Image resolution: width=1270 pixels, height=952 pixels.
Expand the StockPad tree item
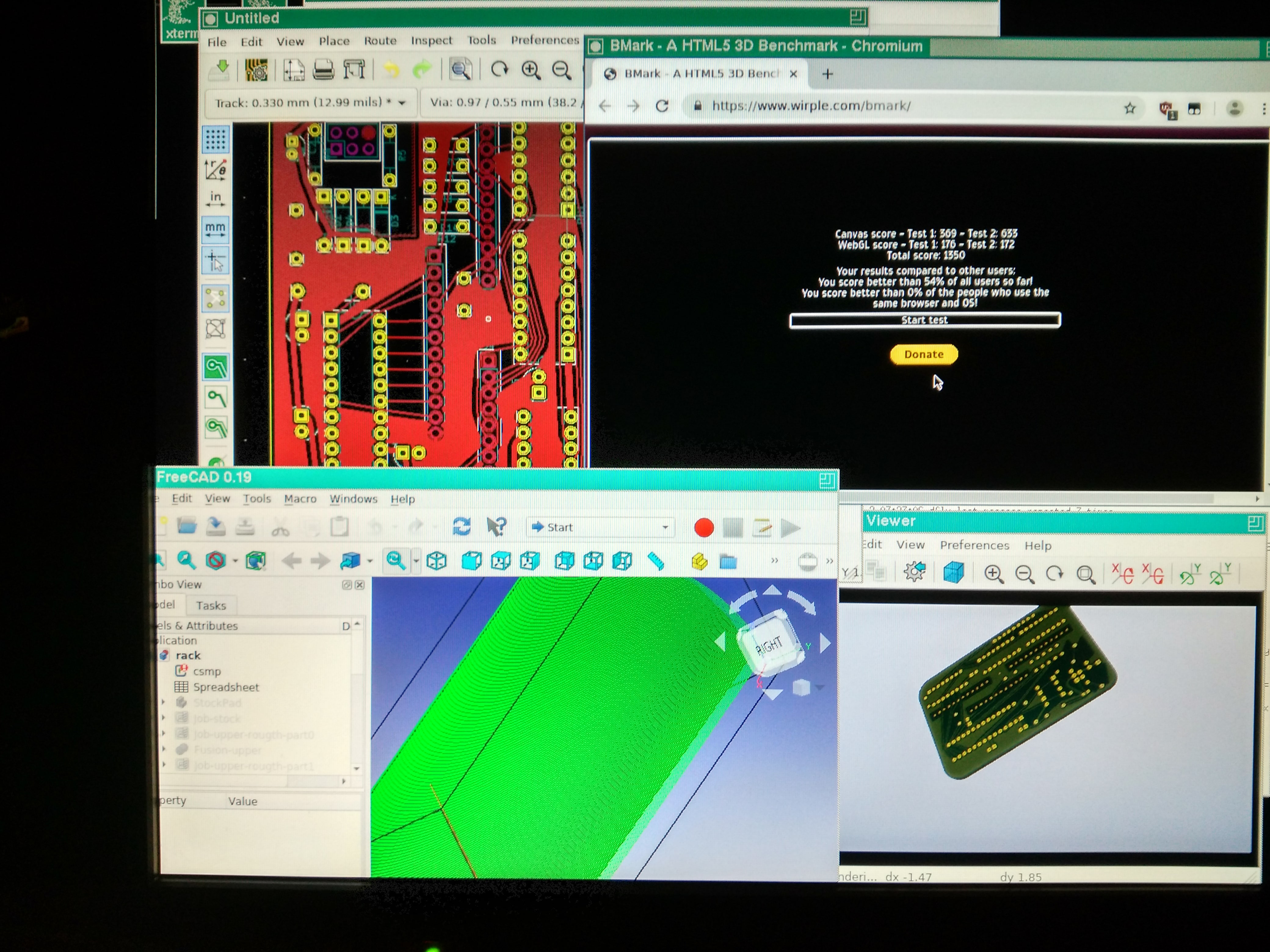[x=164, y=702]
